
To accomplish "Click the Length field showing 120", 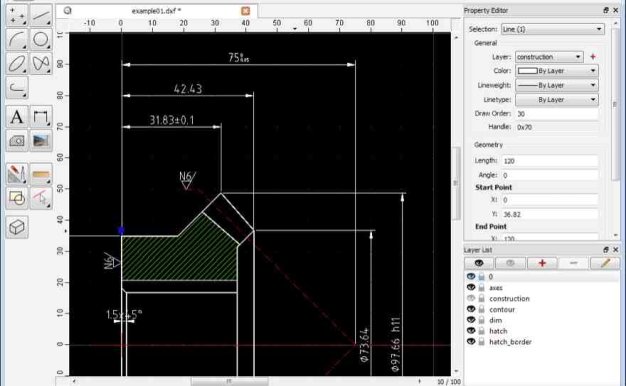I will pos(550,161).
